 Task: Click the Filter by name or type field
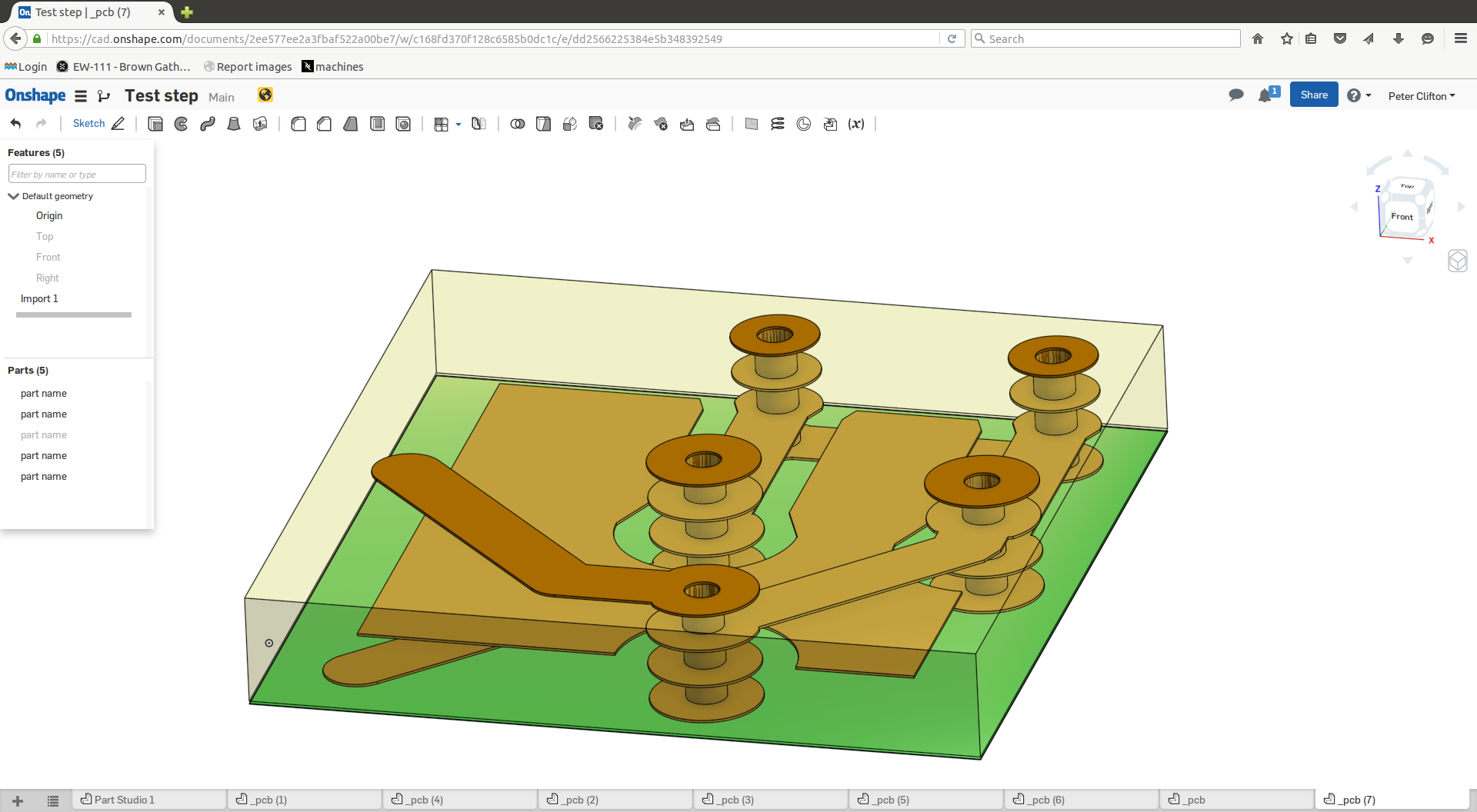pos(77,174)
